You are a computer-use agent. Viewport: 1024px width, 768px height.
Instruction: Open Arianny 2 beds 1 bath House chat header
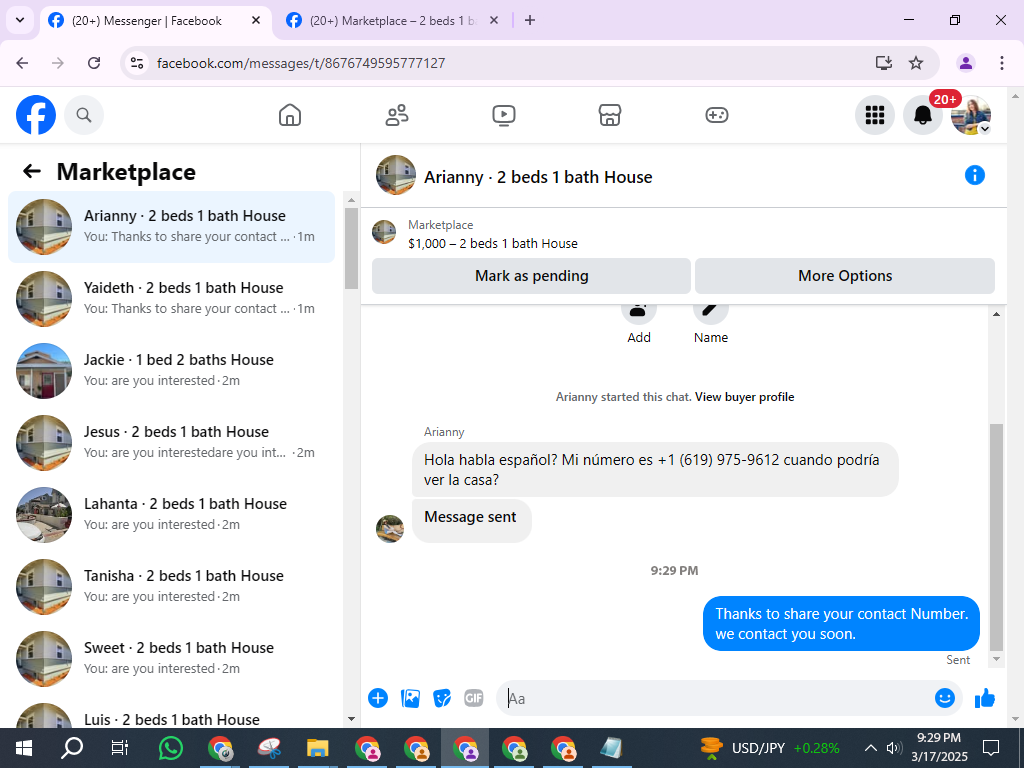point(537,177)
